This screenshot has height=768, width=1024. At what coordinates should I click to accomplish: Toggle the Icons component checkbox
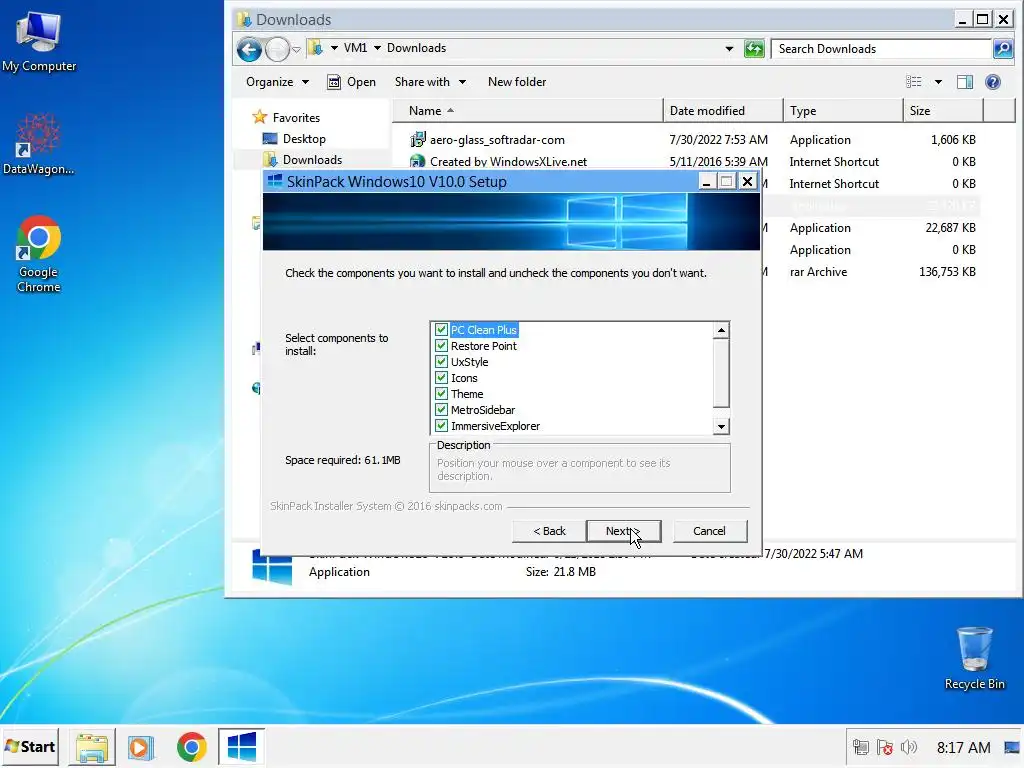(441, 377)
